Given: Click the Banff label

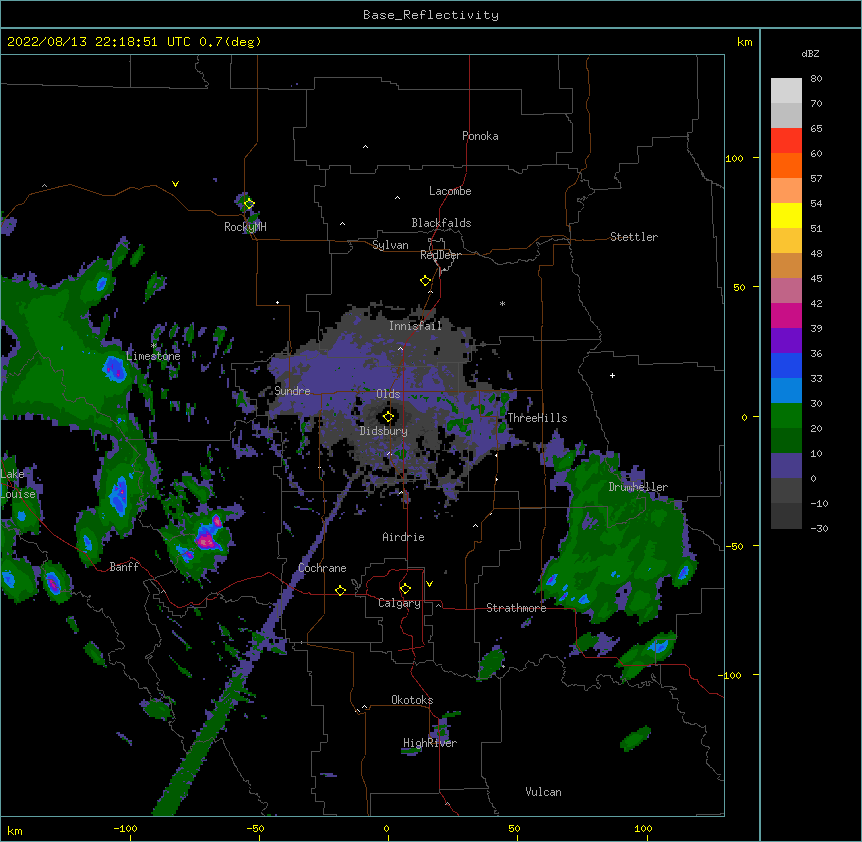Looking at the screenshot, I should (x=124, y=567).
